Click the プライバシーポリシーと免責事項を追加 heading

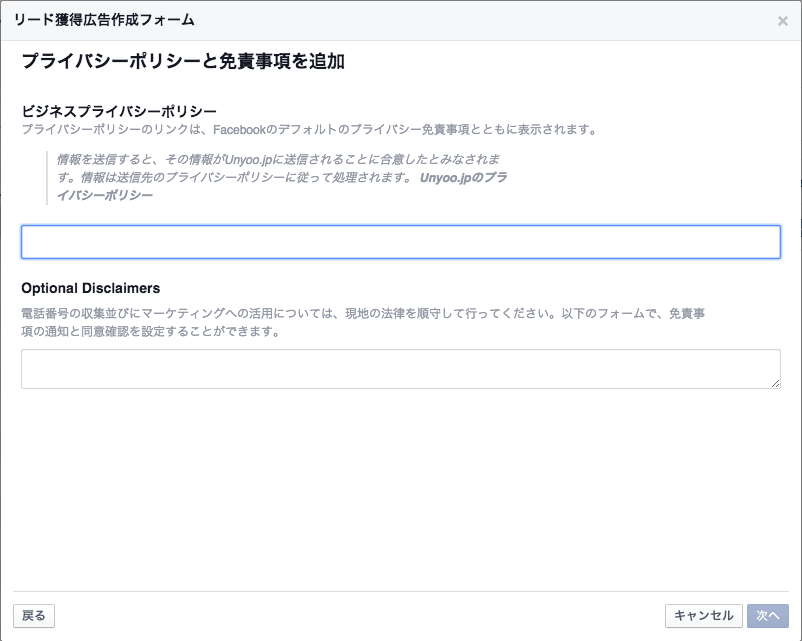click(x=183, y=61)
